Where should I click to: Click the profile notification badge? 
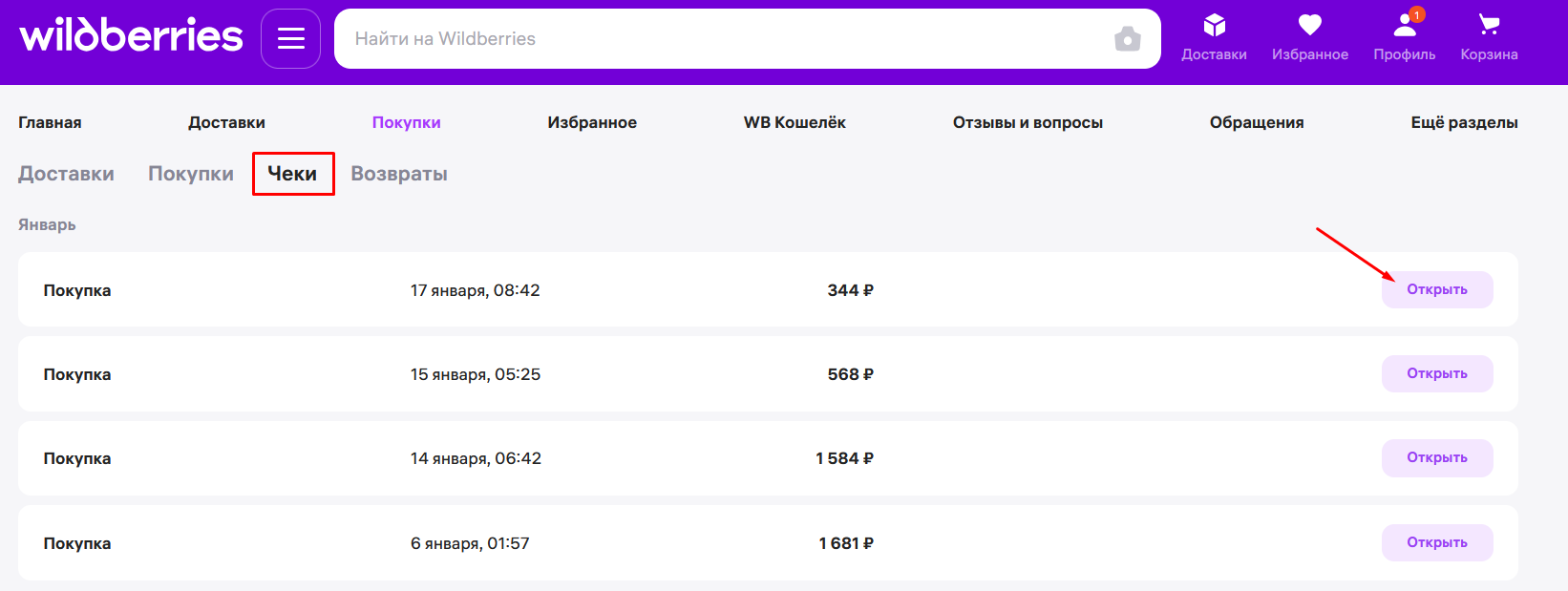(x=1417, y=14)
